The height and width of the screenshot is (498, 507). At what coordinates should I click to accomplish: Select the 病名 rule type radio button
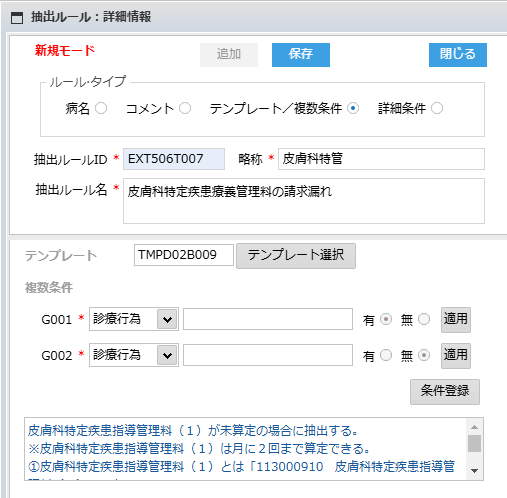click(101, 108)
